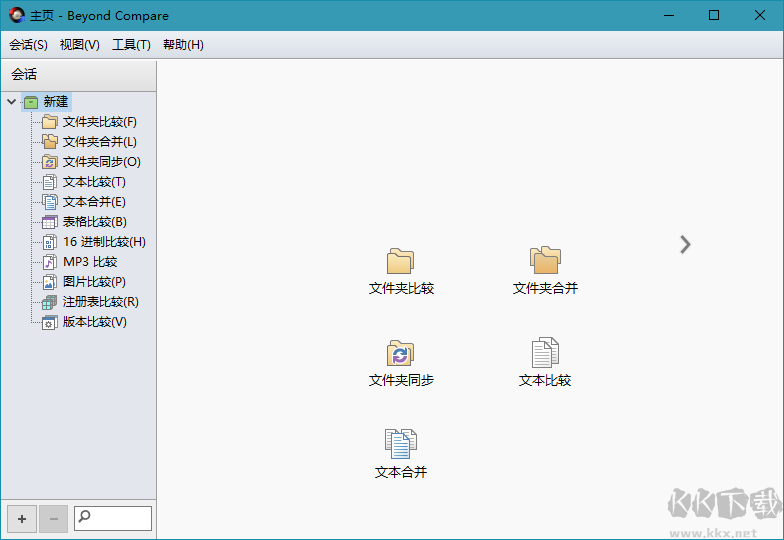This screenshot has width=784, height=540.
Task: Show next page of session types arrow
Action: point(686,244)
